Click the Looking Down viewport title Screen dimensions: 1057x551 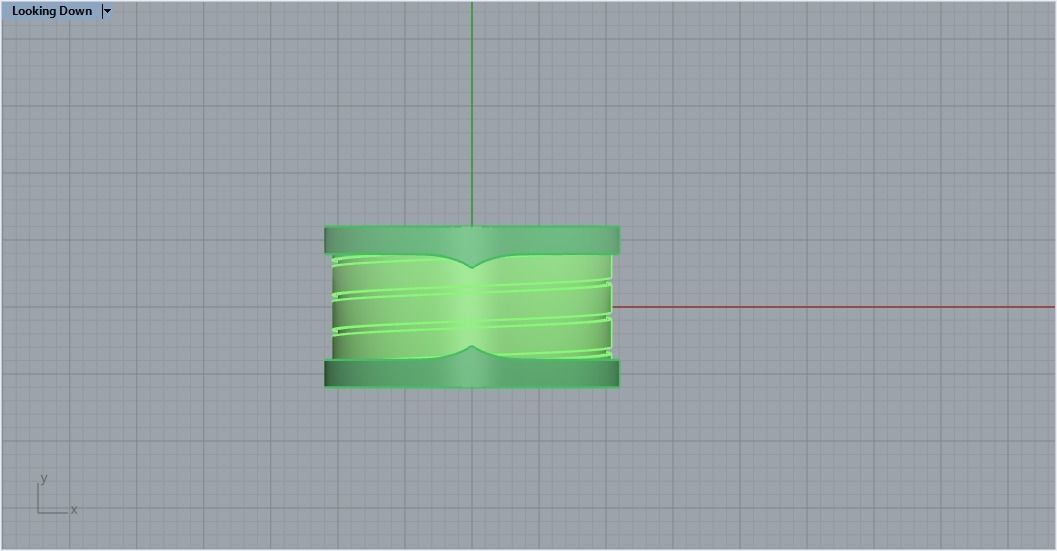[x=52, y=11]
